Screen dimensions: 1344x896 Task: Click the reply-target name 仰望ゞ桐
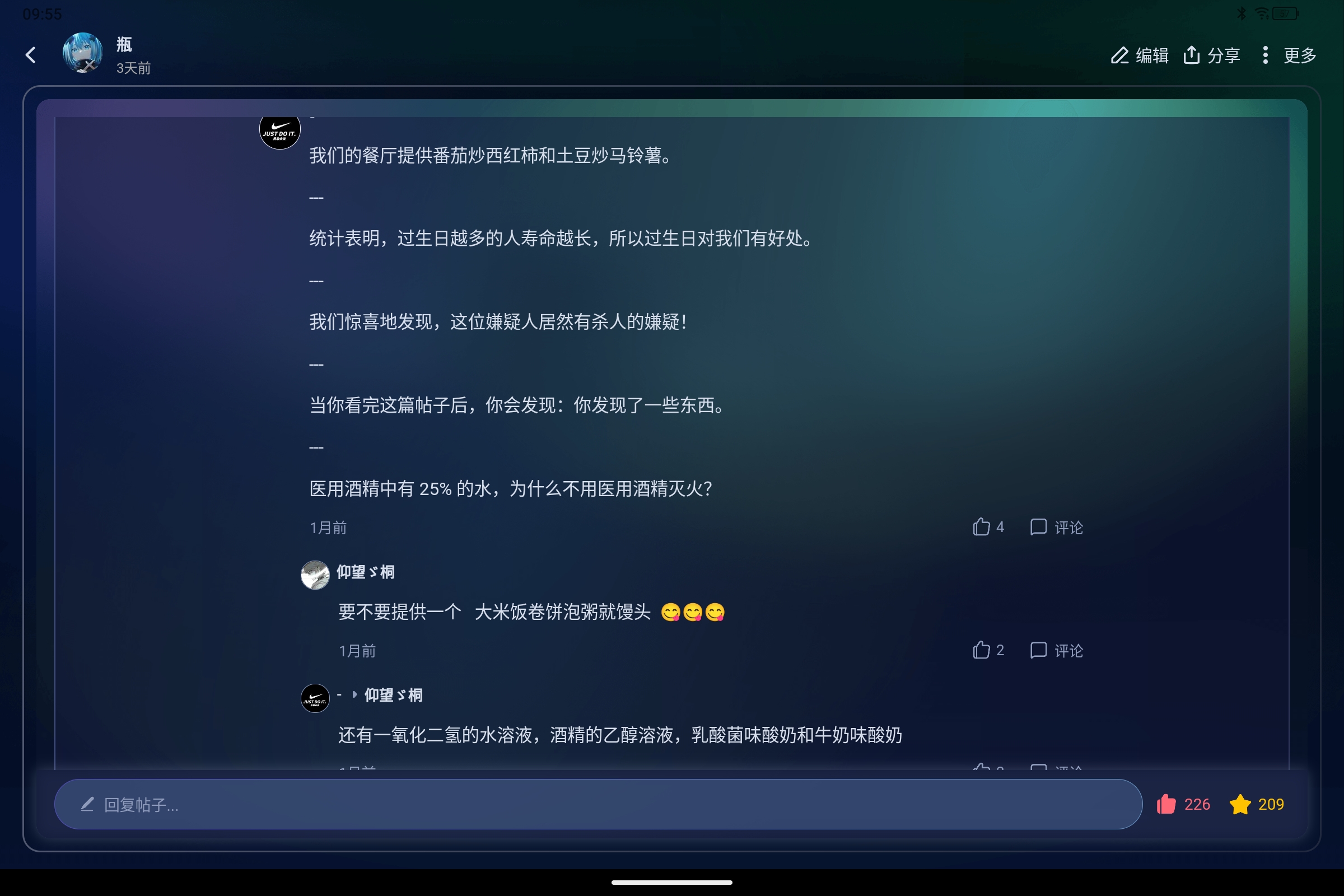click(394, 696)
